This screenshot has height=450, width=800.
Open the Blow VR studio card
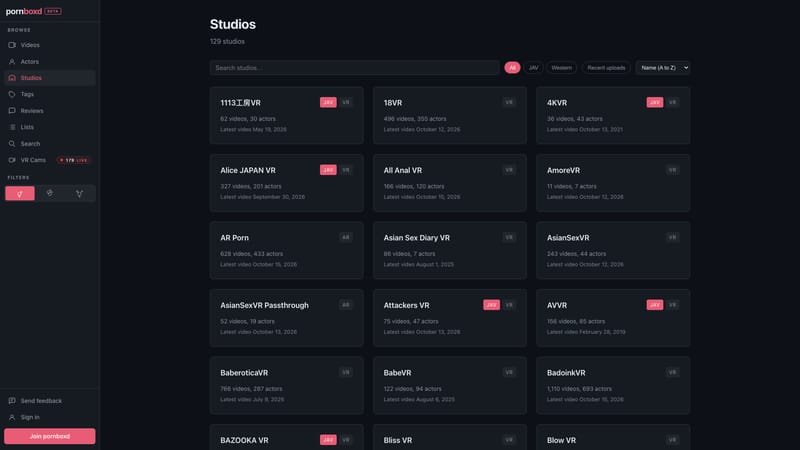(x=613, y=438)
